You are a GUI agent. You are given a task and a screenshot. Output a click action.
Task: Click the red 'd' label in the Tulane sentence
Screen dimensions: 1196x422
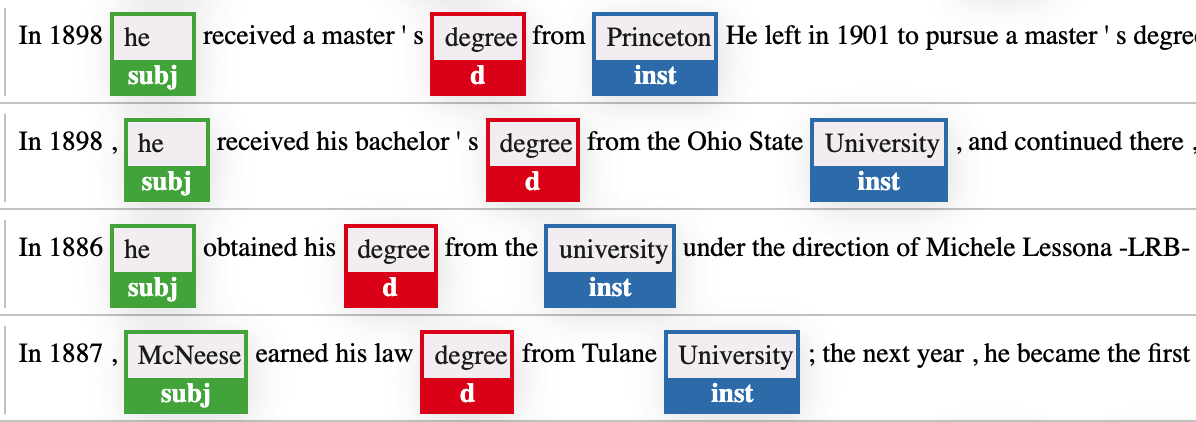tap(467, 394)
